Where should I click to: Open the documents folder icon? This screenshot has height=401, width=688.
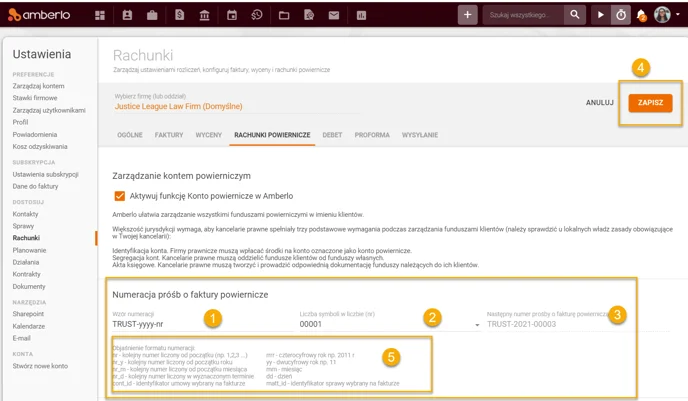tap(284, 15)
